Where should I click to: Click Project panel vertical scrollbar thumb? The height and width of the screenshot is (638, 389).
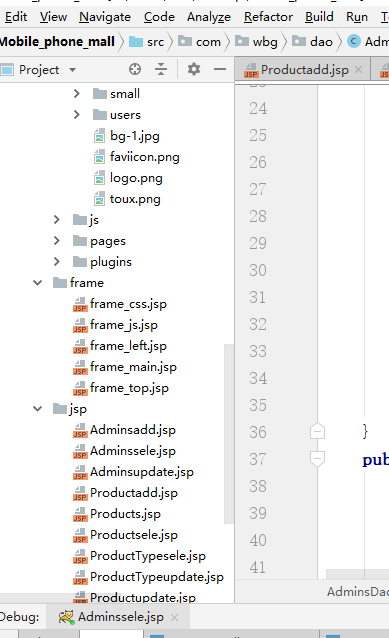pos(229,433)
